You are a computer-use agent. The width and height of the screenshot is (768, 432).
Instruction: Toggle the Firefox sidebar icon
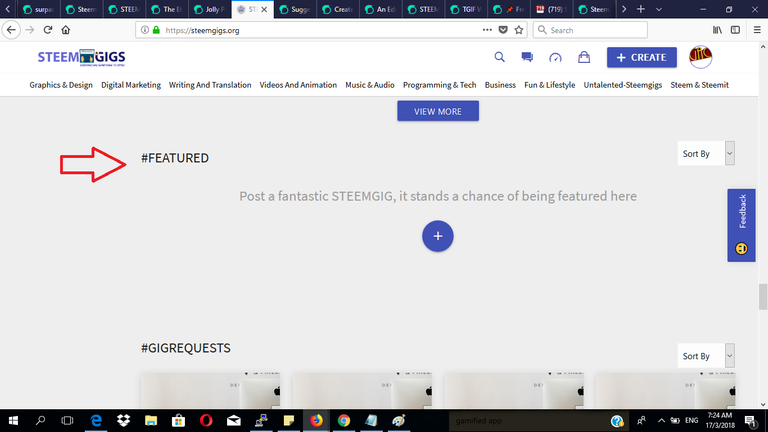pos(735,30)
